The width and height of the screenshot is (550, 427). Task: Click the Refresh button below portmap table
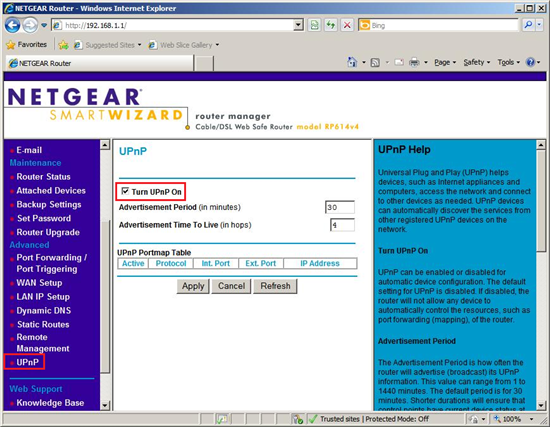(275, 286)
